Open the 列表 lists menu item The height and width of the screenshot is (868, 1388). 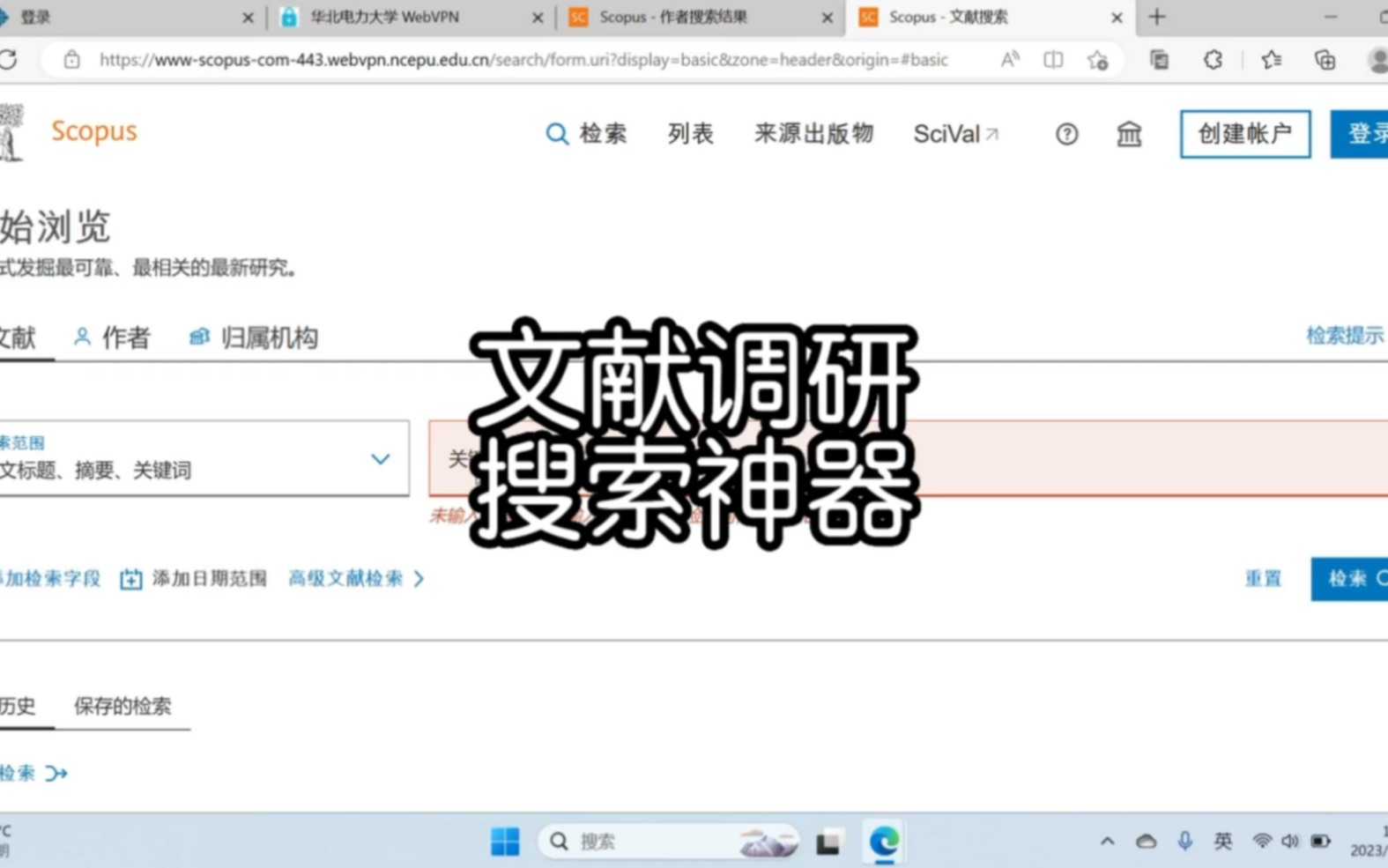690,134
